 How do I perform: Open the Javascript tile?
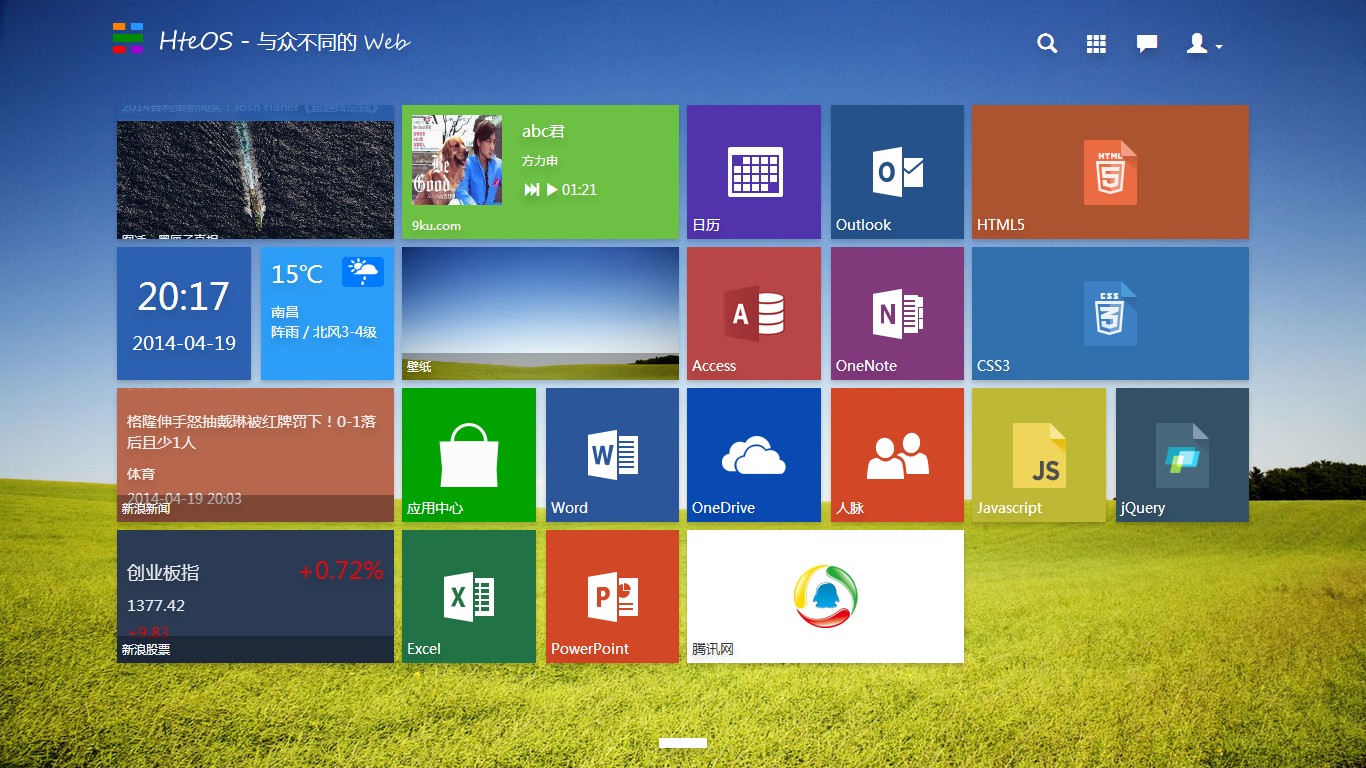(1039, 455)
